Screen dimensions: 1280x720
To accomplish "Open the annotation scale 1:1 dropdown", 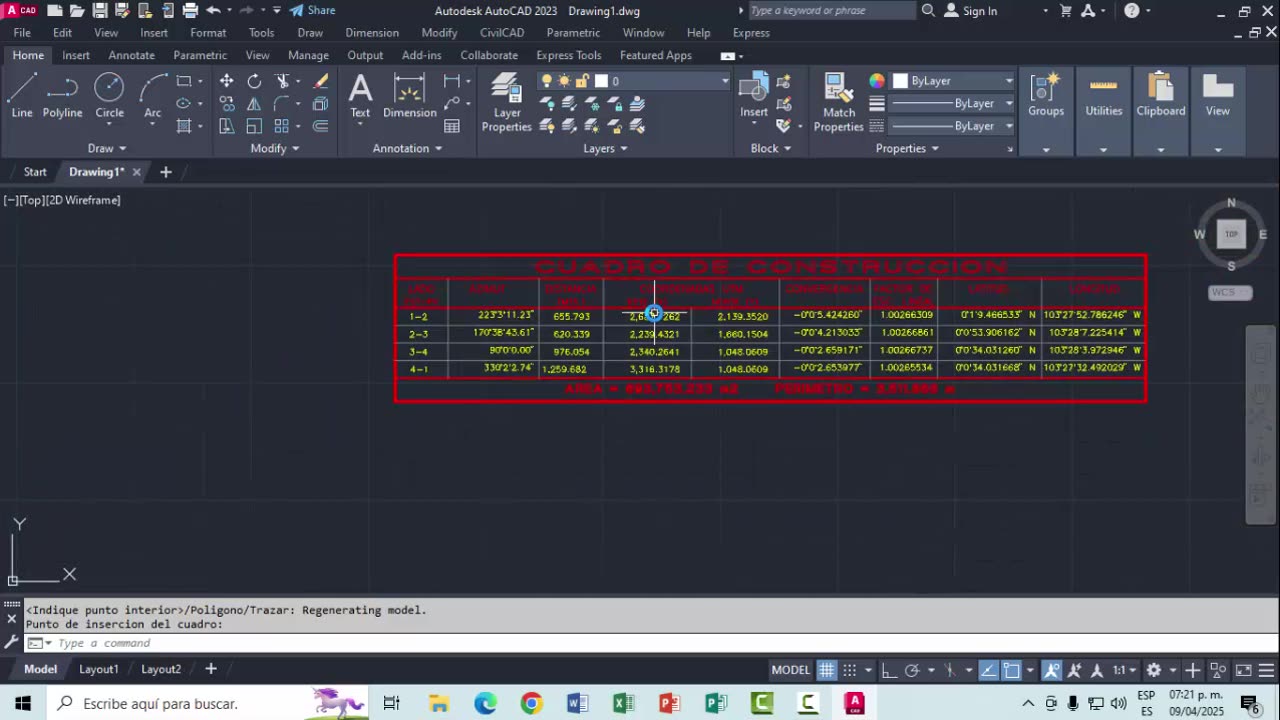I will point(1125,670).
